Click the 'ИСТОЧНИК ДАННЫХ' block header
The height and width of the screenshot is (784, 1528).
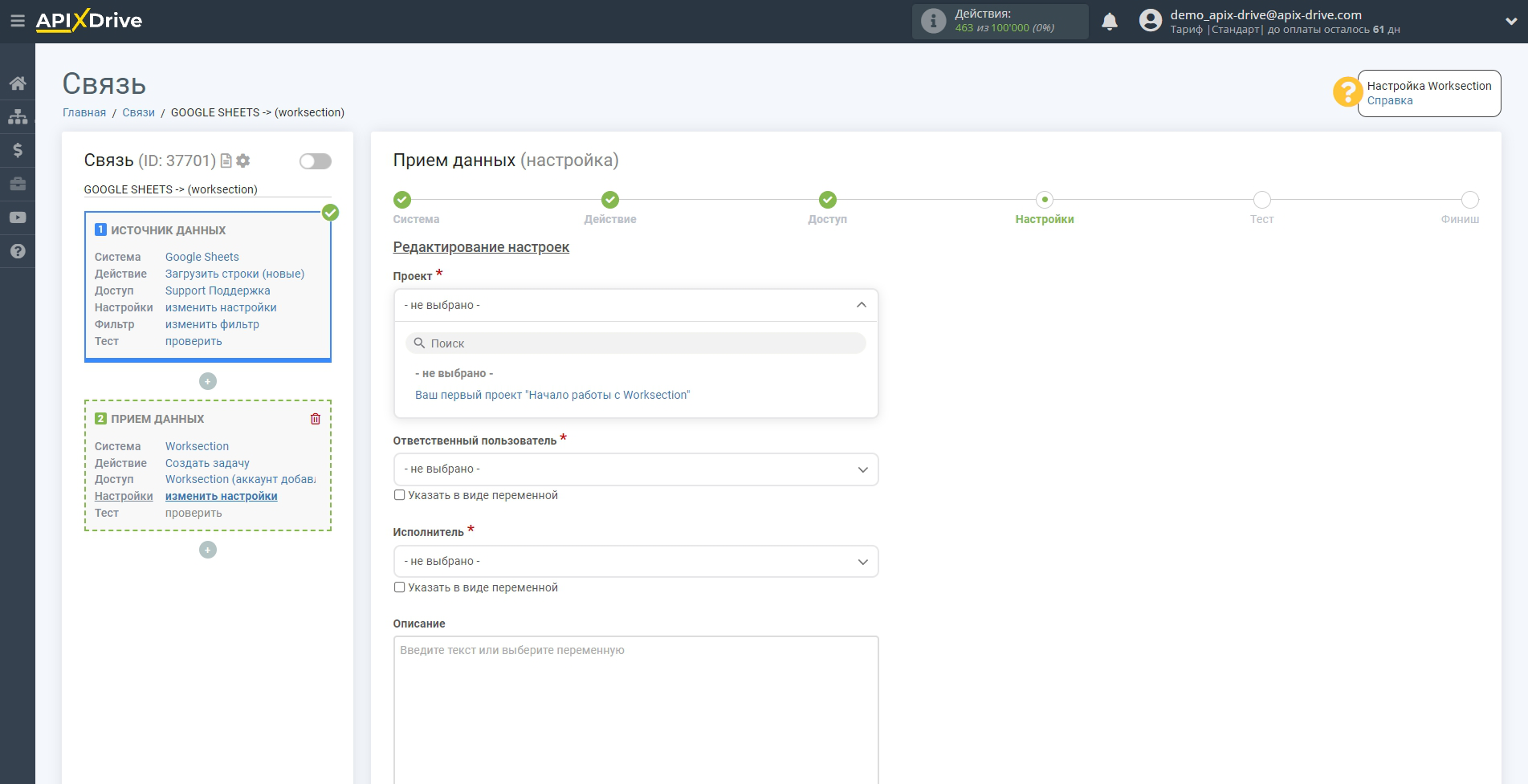[169, 230]
